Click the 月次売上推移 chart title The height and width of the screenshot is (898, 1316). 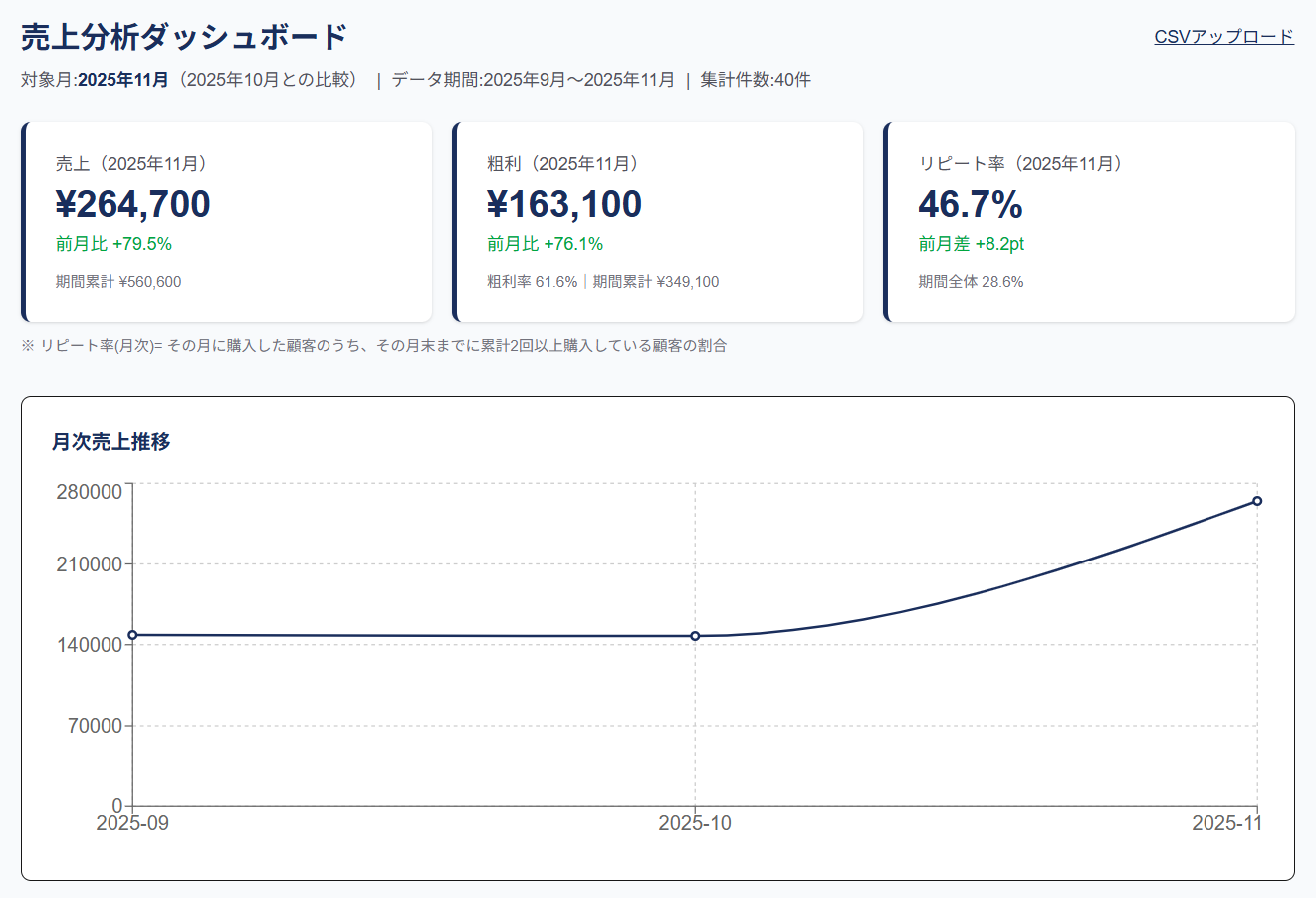[111, 442]
